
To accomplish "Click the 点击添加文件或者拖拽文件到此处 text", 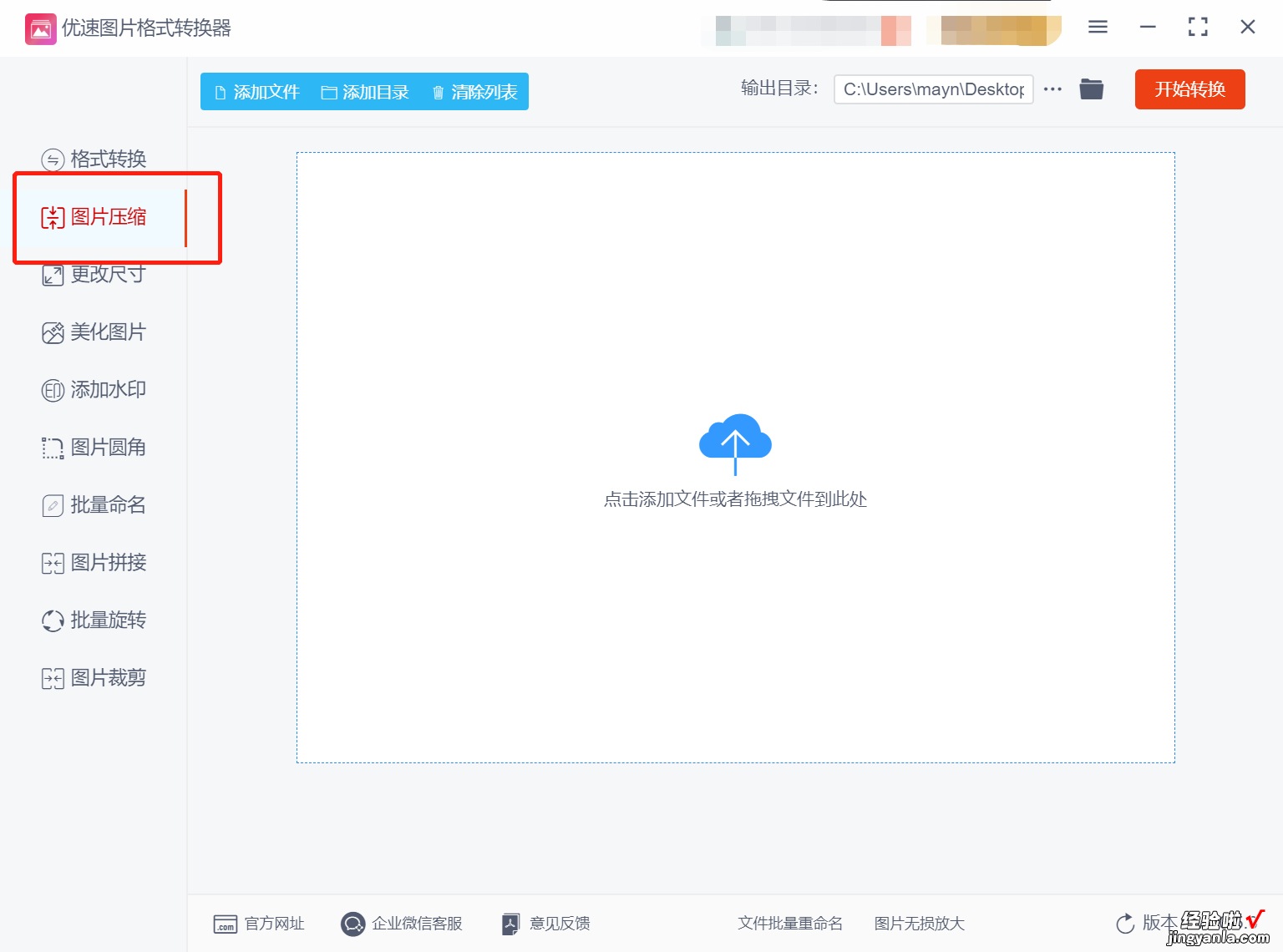I will tap(736, 499).
